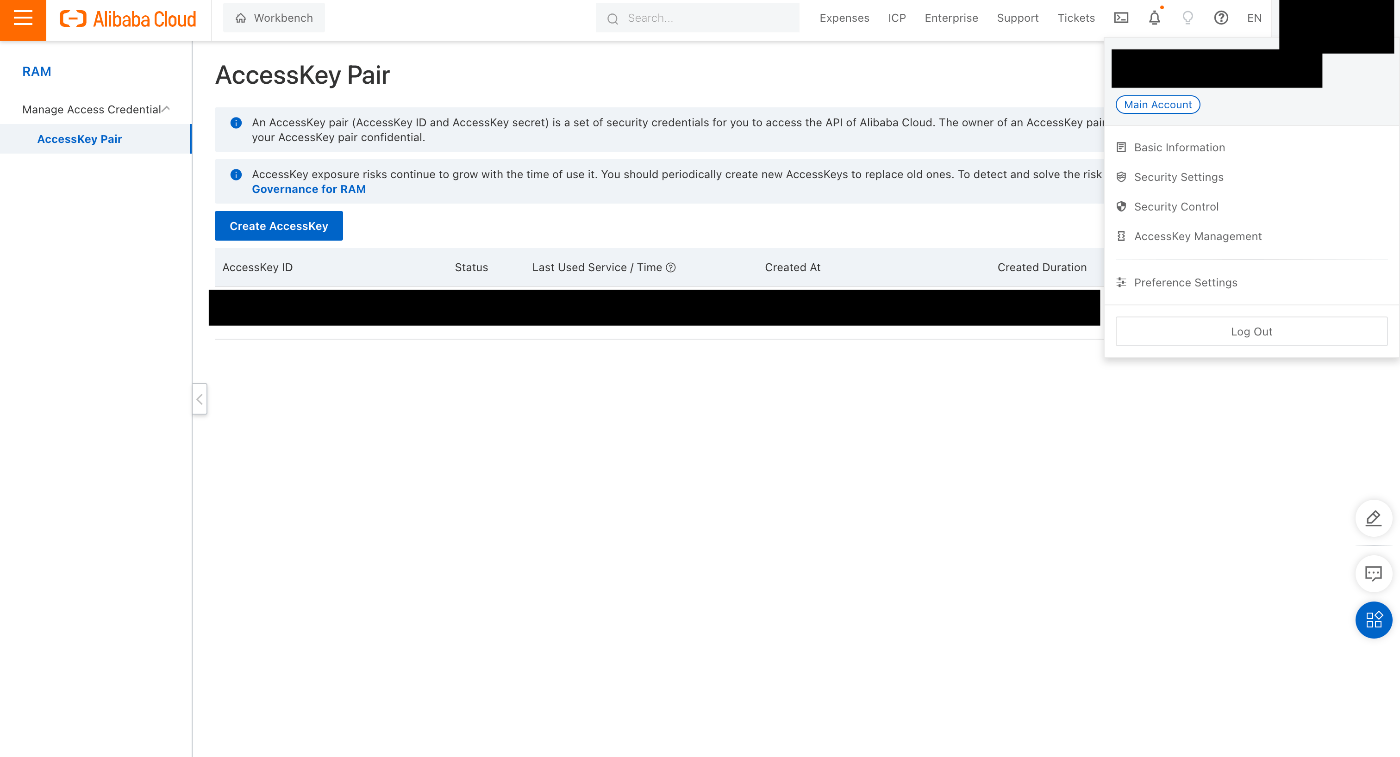Open the Workbench home button

coord(274,18)
